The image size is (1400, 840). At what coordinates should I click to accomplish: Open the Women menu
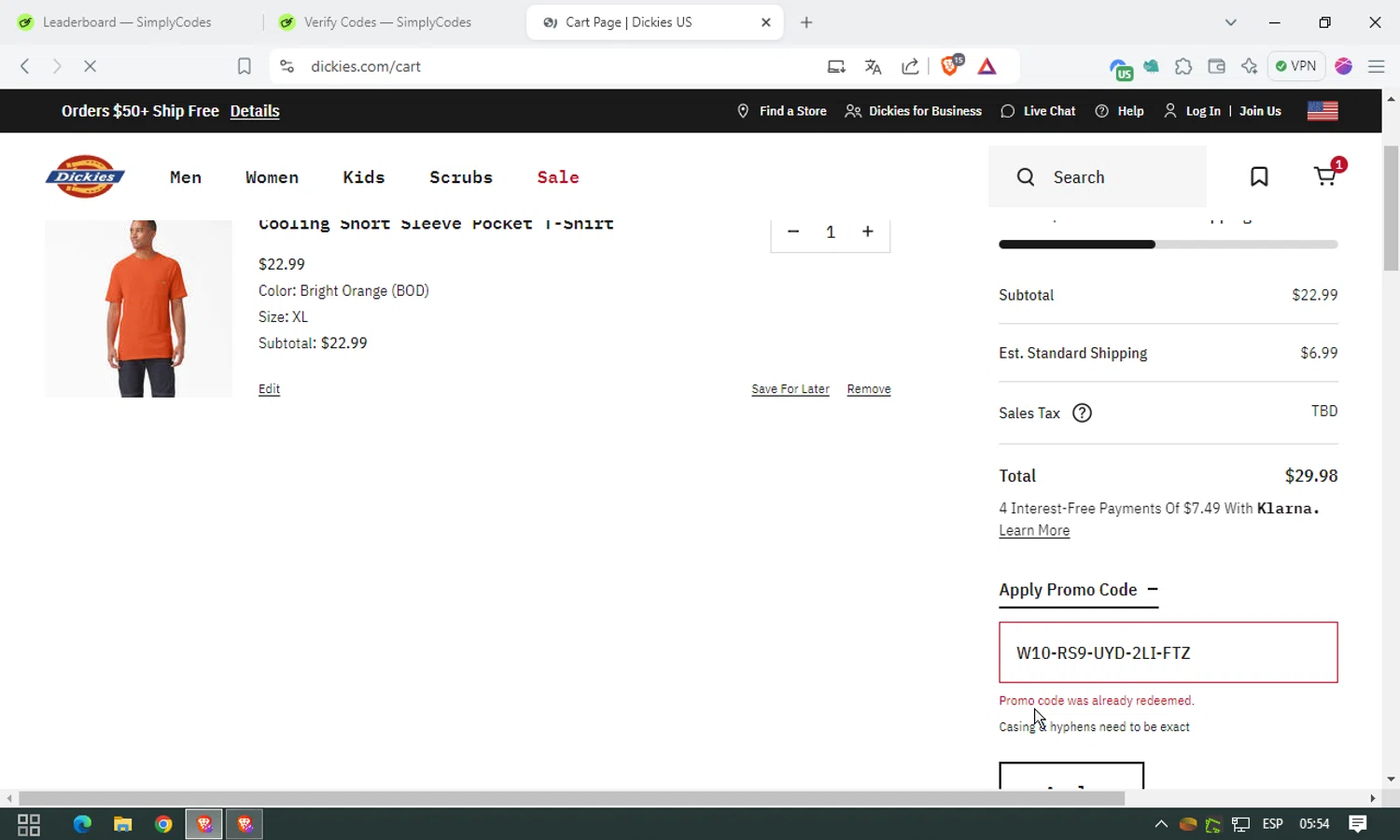point(273,177)
